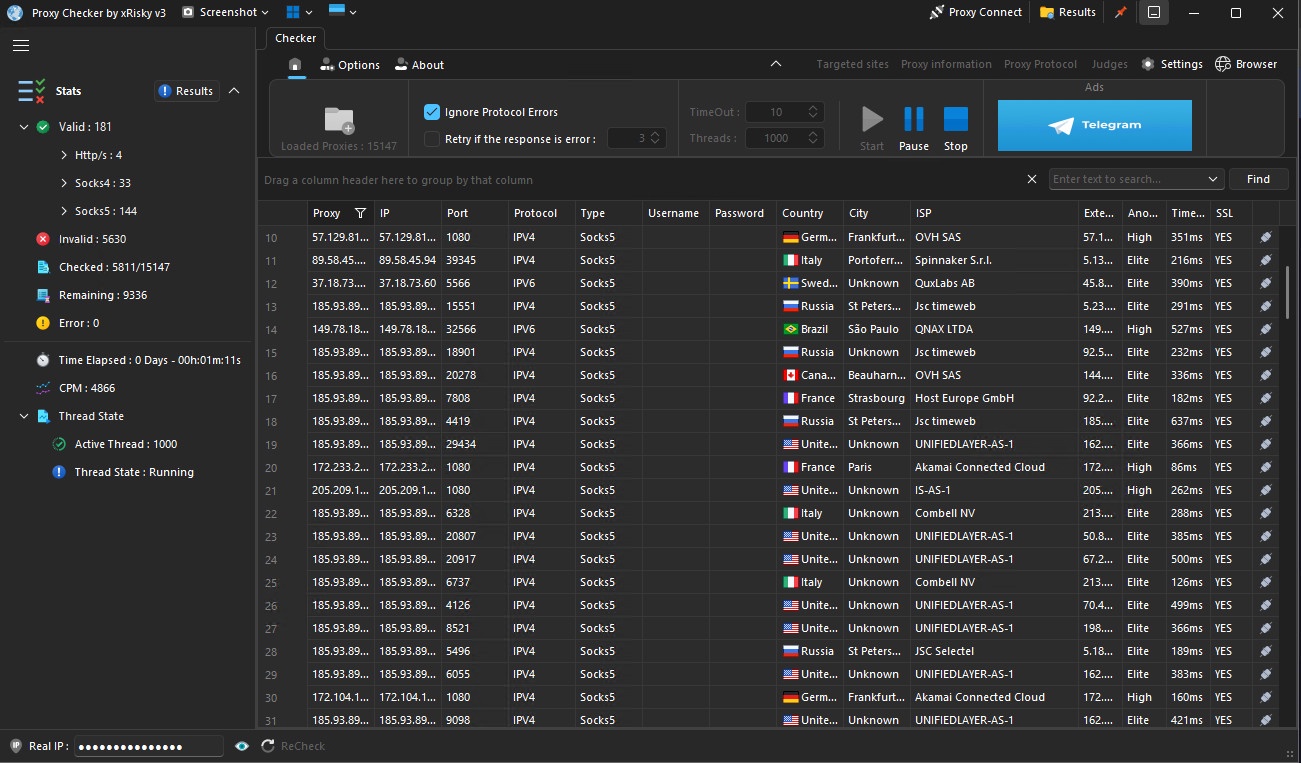Uncheck Ignore Protocol Errors
The image size is (1301, 763).
coord(432,112)
